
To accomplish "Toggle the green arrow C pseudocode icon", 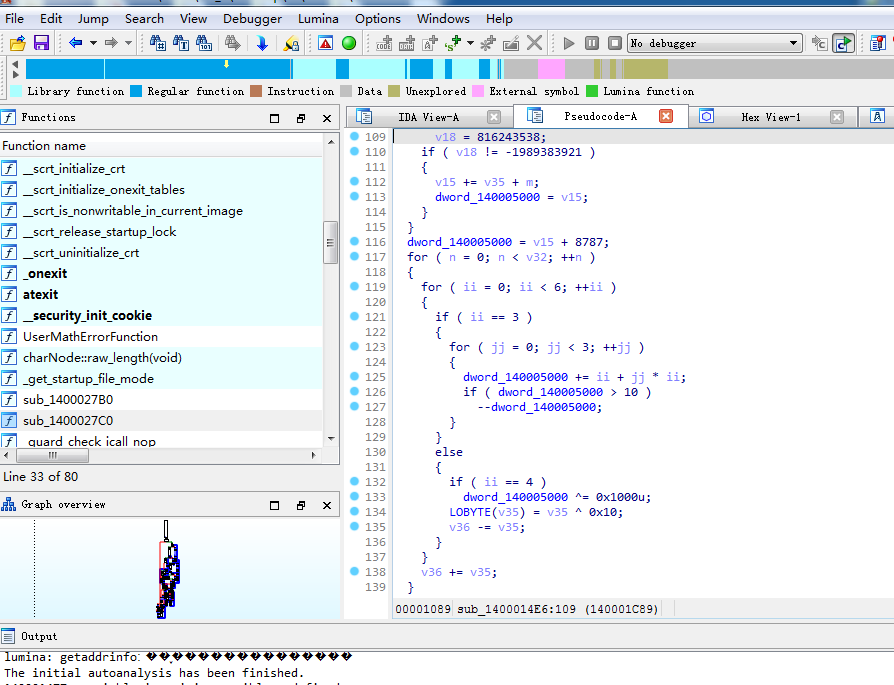I will pyautogui.click(x=843, y=43).
